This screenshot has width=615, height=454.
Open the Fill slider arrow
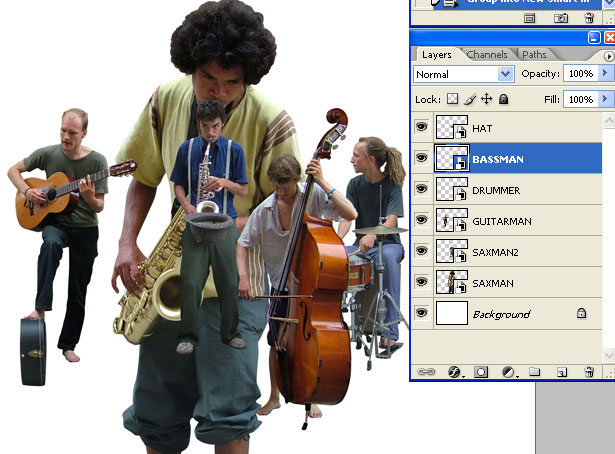[x=605, y=99]
